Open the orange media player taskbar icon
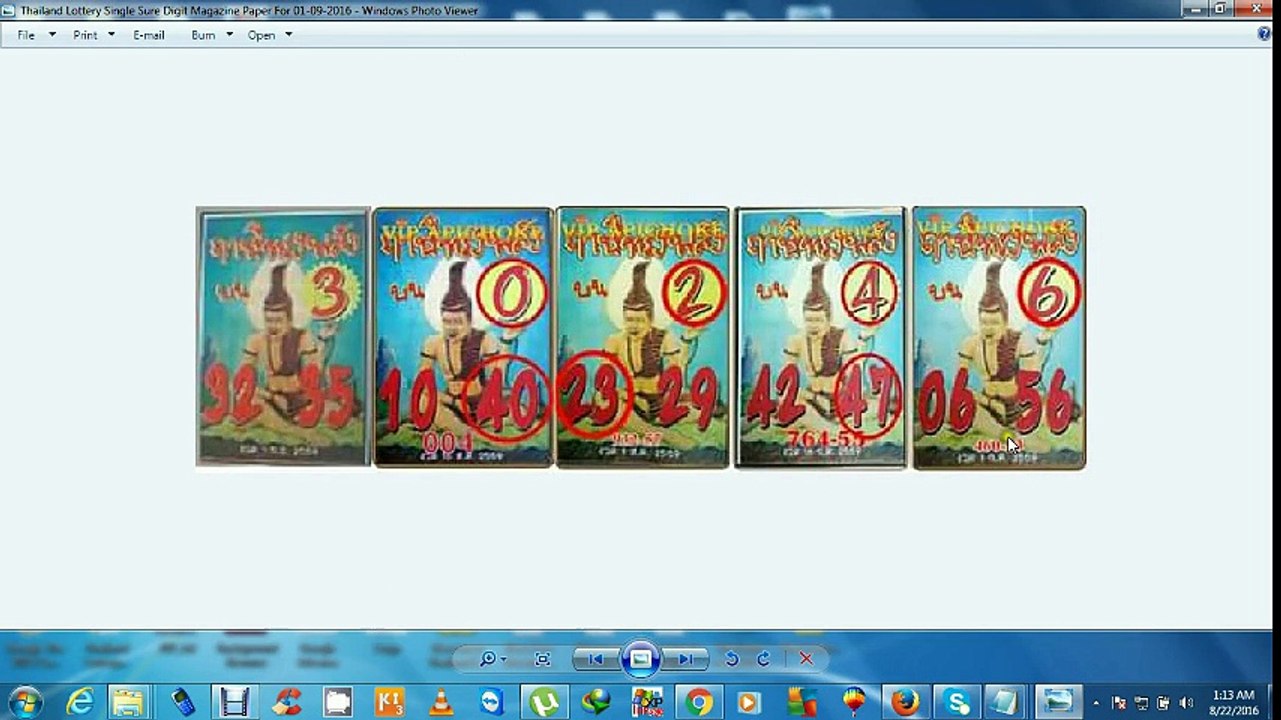This screenshot has width=1281, height=720. 749,702
